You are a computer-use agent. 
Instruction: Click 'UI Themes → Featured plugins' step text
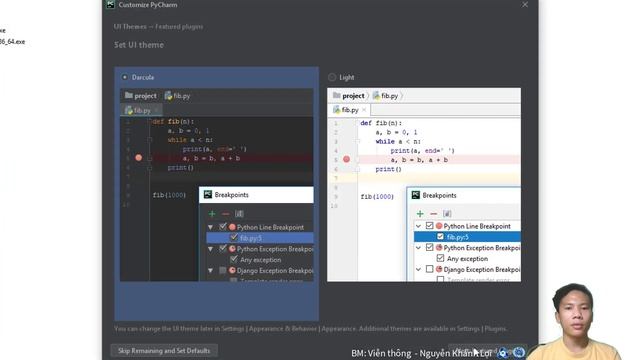click(x=158, y=27)
